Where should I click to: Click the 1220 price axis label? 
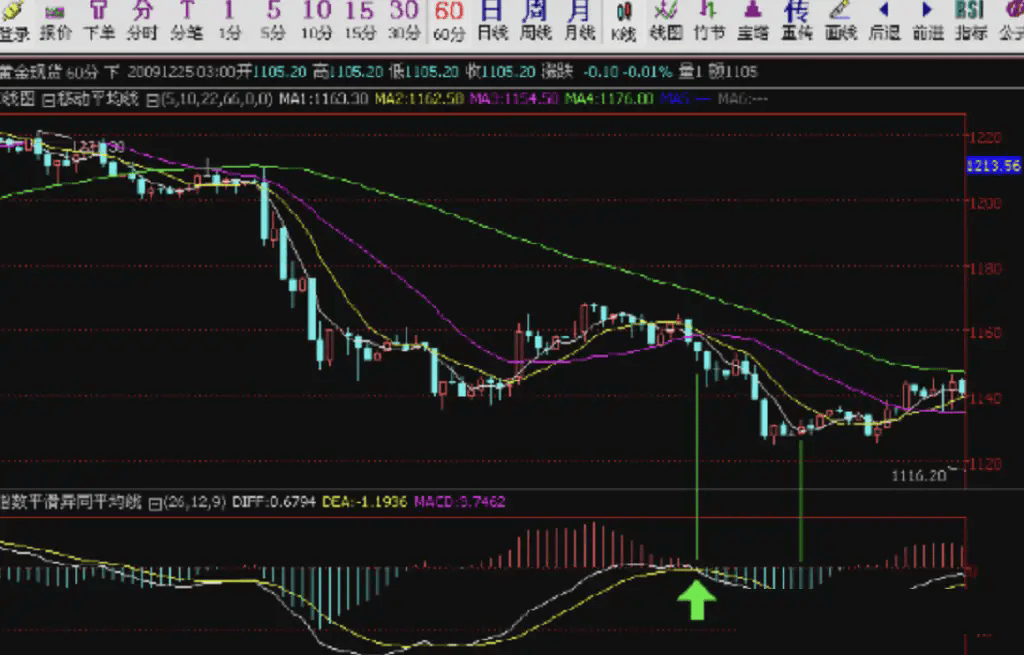point(985,137)
